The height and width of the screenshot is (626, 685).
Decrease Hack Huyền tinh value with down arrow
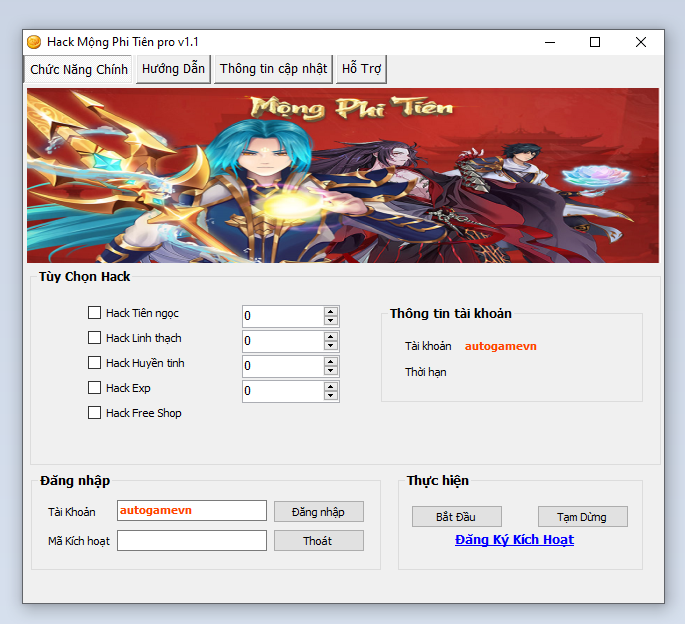coord(331,371)
